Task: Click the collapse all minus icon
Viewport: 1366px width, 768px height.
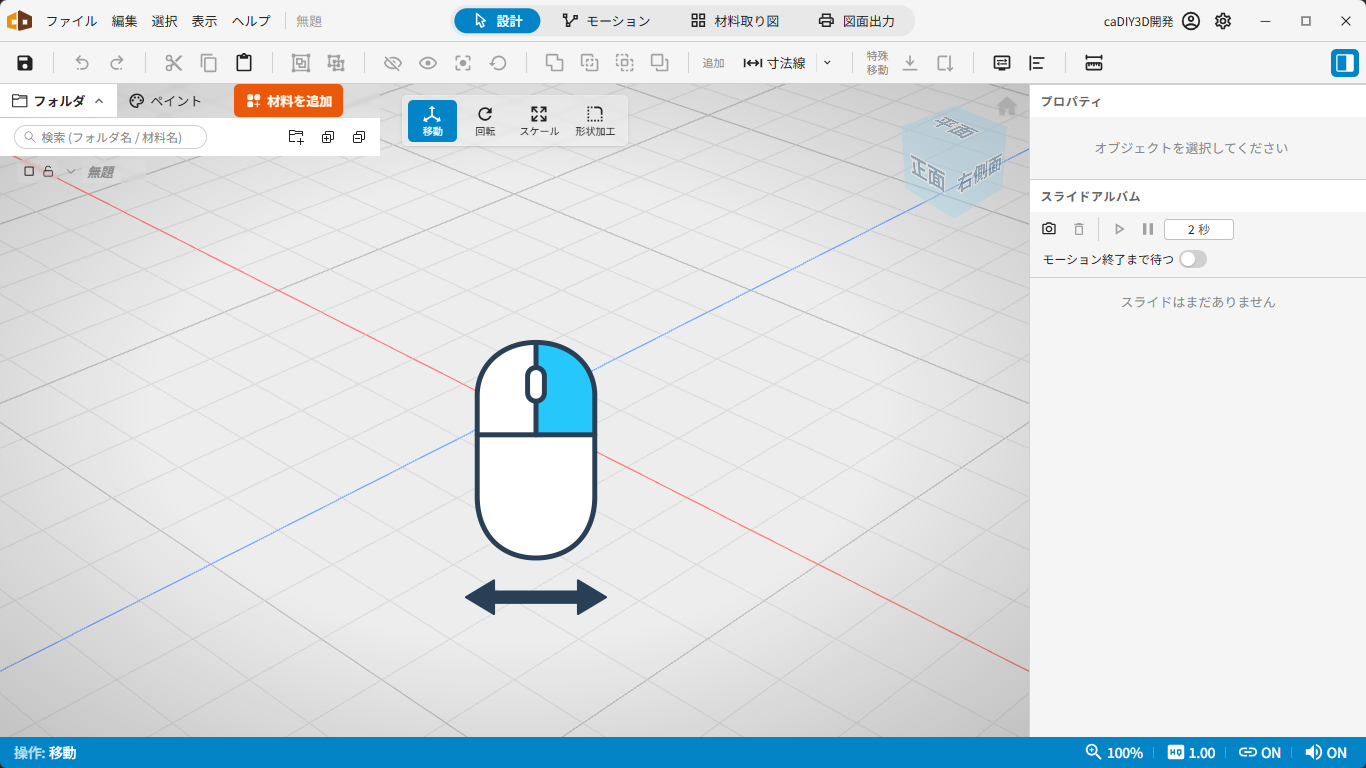Action: tap(359, 137)
